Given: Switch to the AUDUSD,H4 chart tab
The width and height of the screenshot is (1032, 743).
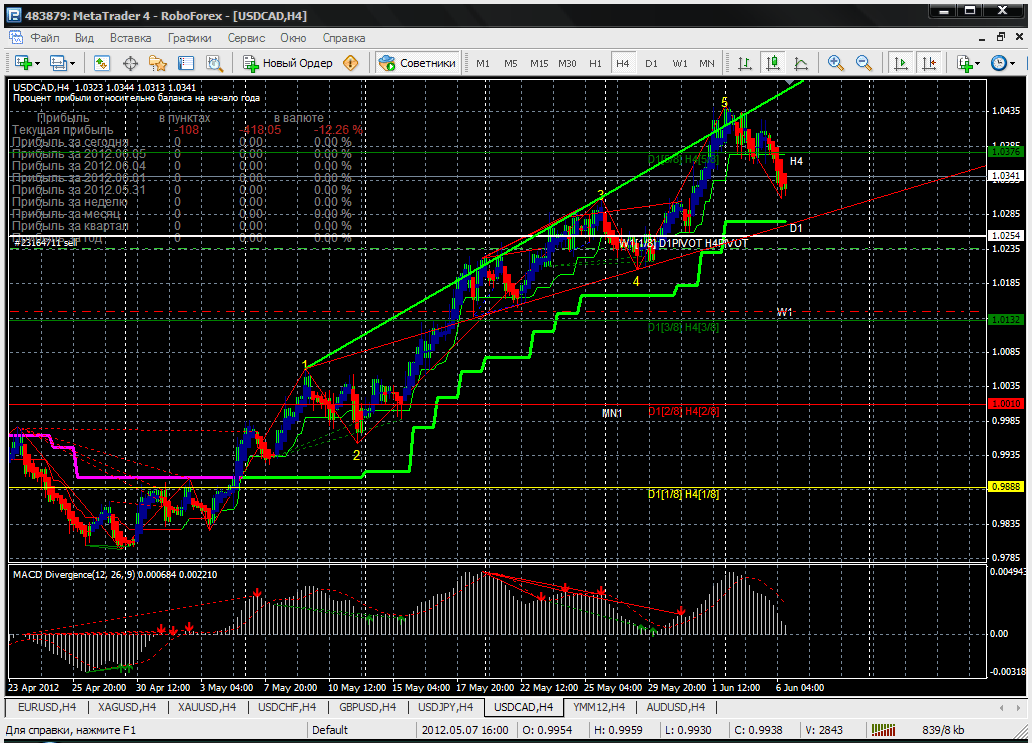Looking at the screenshot, I should (675, 707).
